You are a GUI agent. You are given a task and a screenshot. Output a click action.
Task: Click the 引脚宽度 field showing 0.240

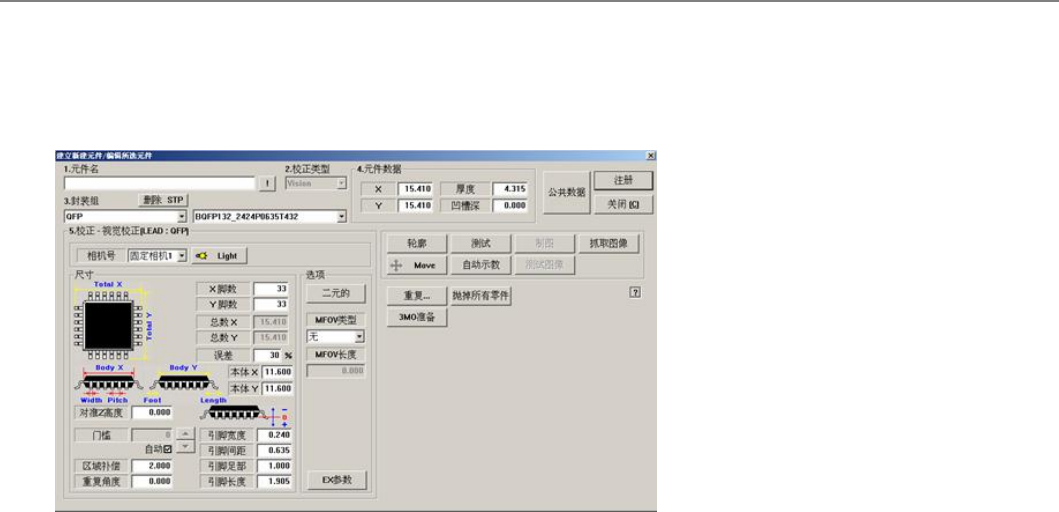point(275,434)
